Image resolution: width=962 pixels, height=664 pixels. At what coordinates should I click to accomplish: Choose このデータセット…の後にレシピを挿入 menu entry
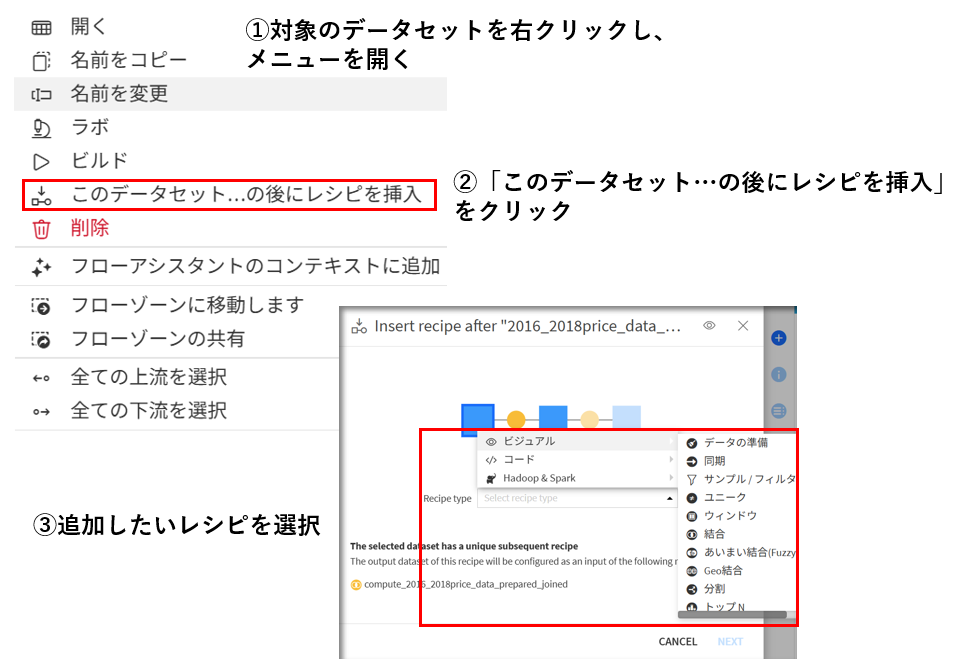click(x=246, y=195)
